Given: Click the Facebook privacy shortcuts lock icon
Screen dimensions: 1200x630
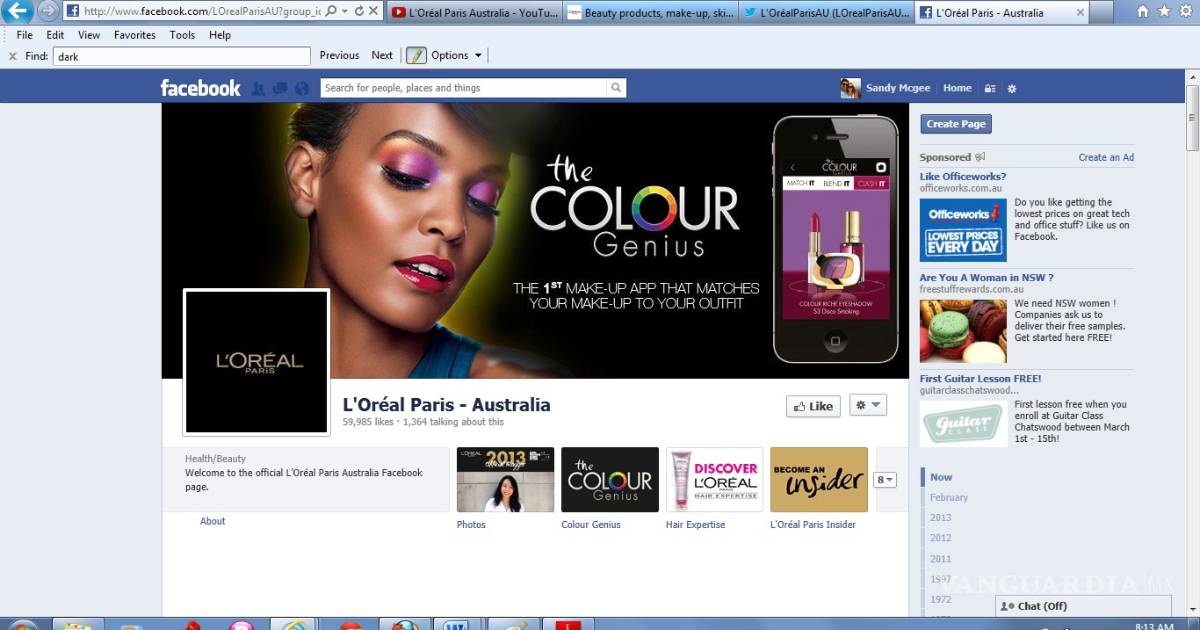Looking at the screenshot, I should (x=990, y=88).
